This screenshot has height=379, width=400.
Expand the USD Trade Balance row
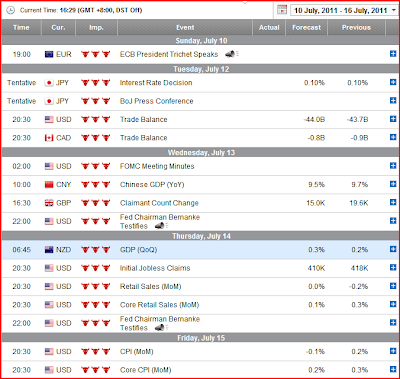pyautogui.click(x=393, y=119)
